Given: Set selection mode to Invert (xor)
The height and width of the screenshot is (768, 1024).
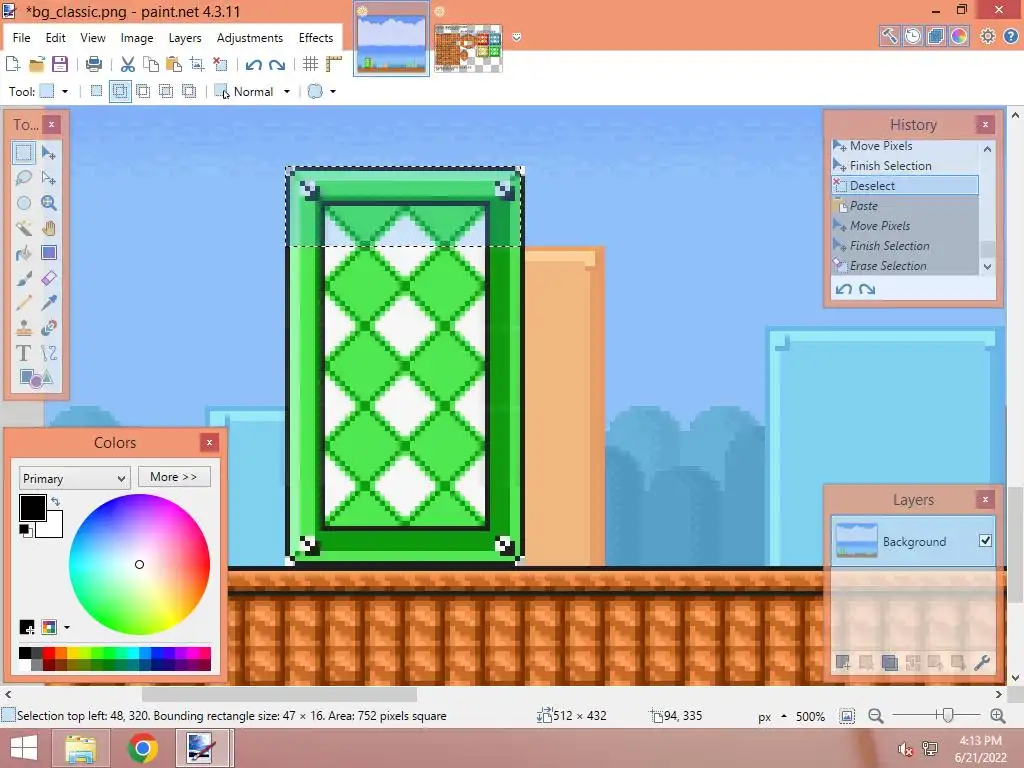Looking at the screenshot, I should pyautogui.click(x=189, y=91).
